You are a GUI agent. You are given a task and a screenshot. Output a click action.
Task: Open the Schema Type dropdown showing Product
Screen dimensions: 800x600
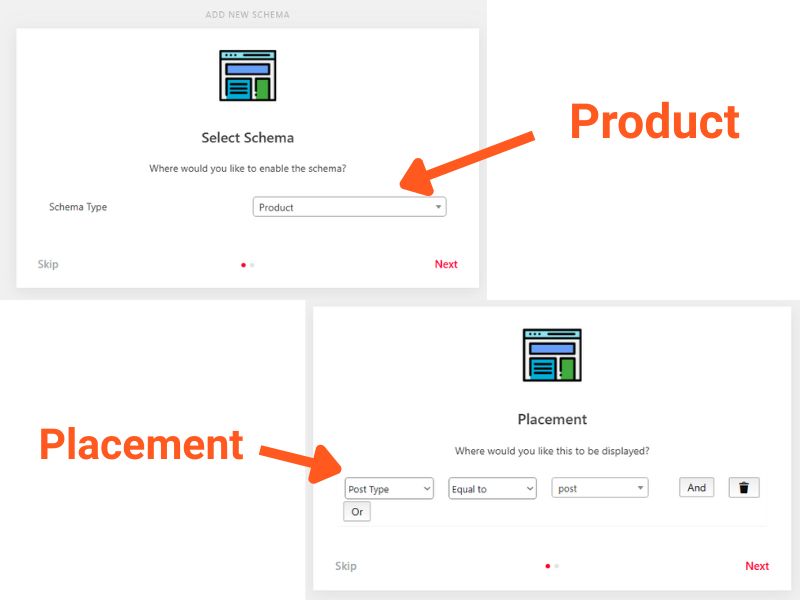click(348, 206)
